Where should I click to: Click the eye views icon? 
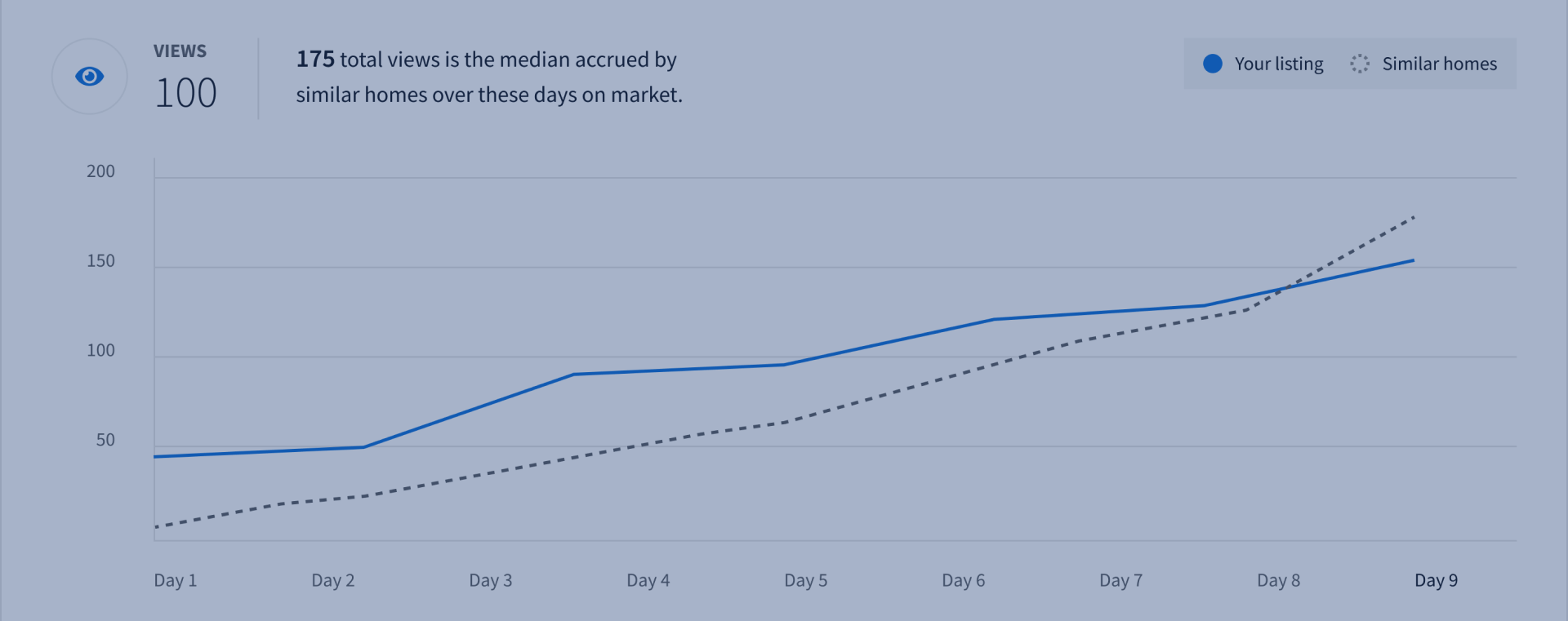[89, 77]
